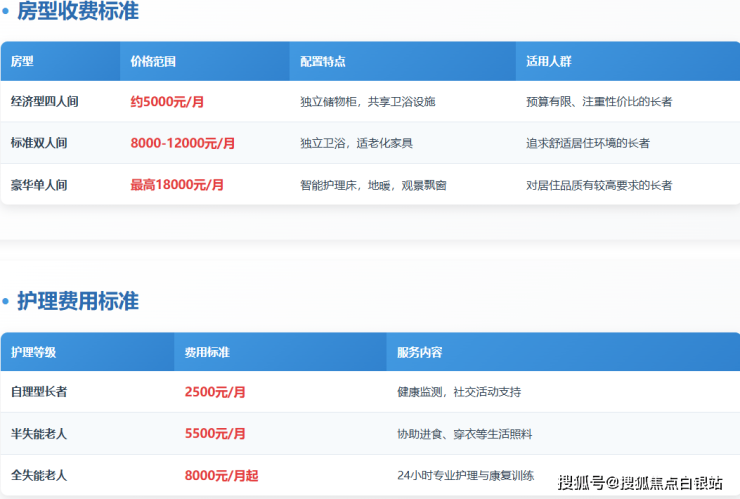
Task: Click the 8000元/月起 fee text
Action: click(221, 476)
